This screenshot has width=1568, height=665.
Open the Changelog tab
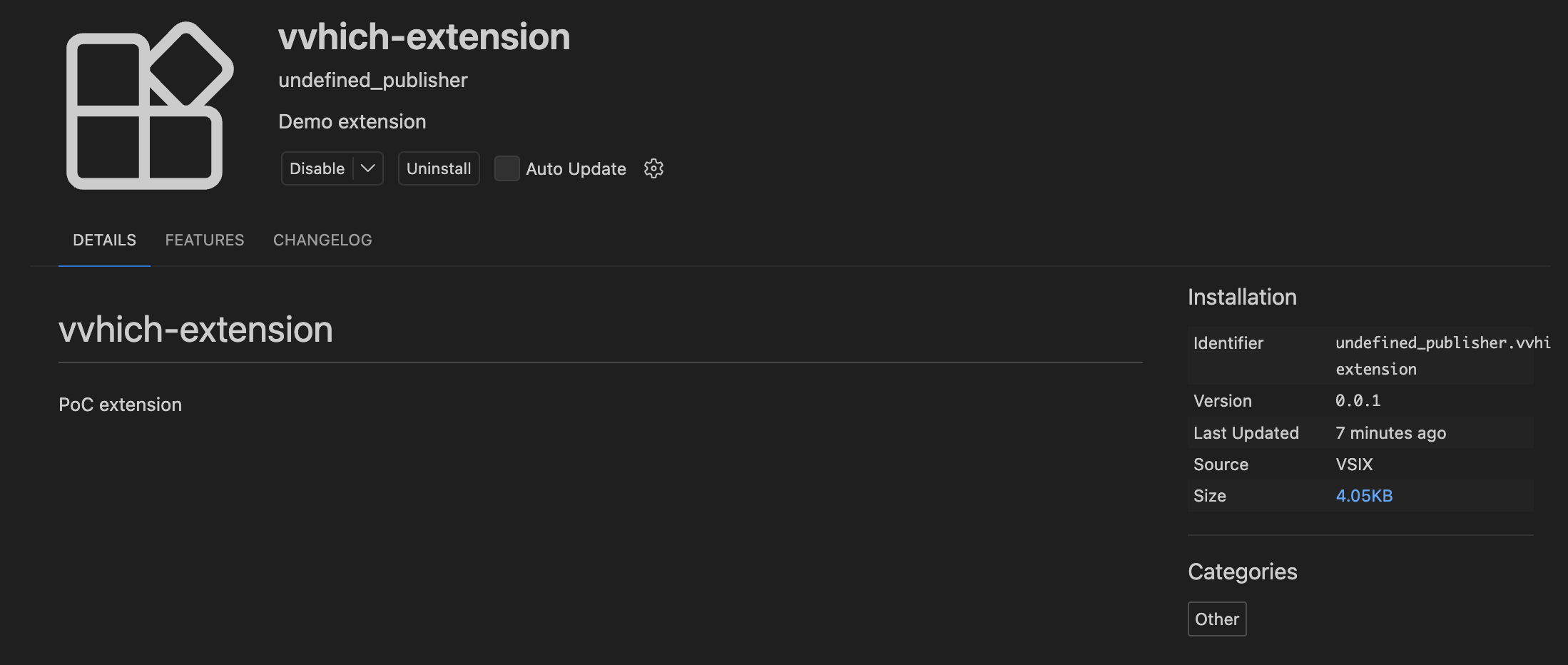click(x=322, y=240)
